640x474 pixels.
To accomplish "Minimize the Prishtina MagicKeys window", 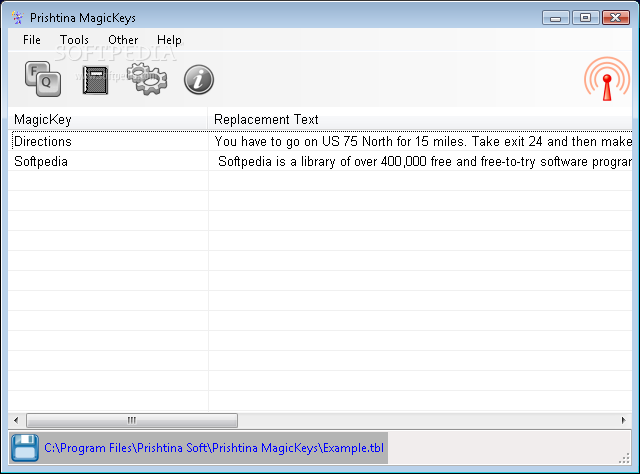I will point(556,18).
